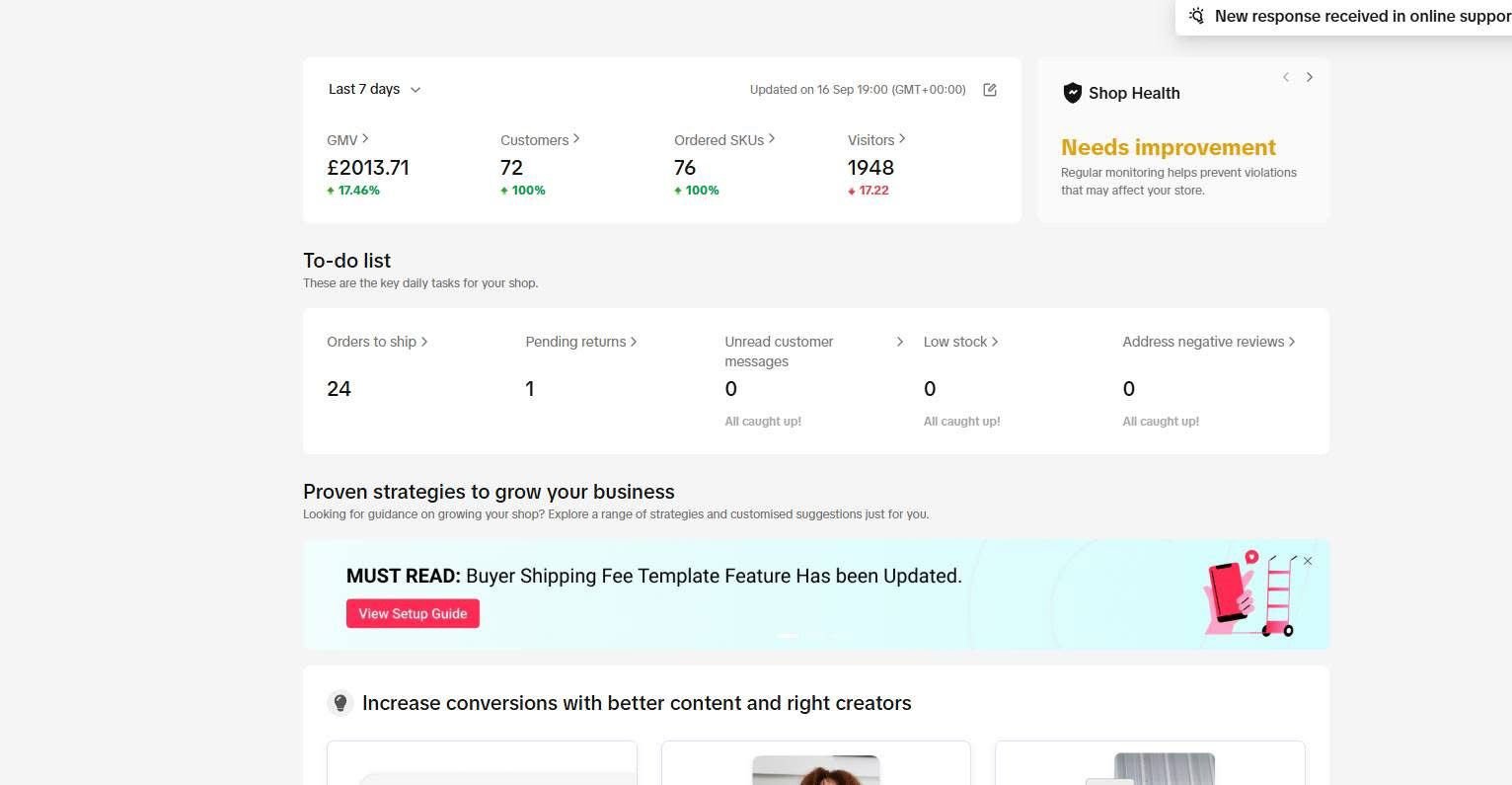The height and width of the screenshot is (785, 1512).
Task: Click View Setup Guide button
Action: click(413, 613)
